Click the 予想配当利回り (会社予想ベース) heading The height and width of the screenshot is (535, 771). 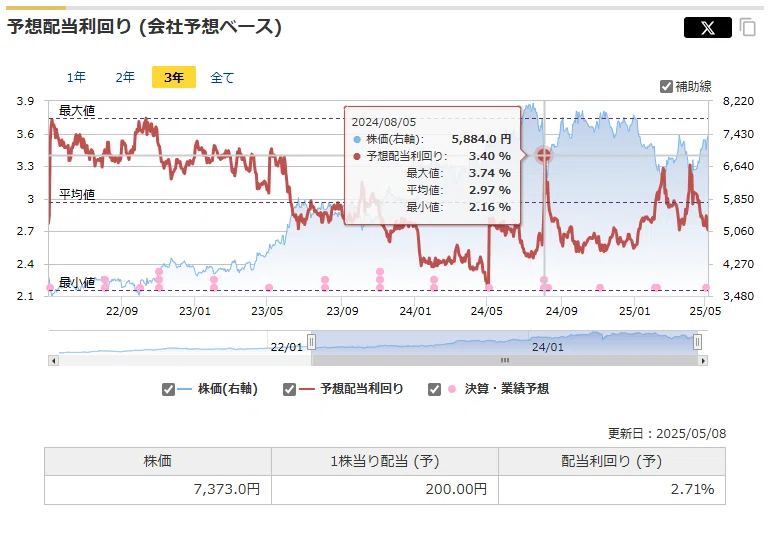tap(144, 27)
